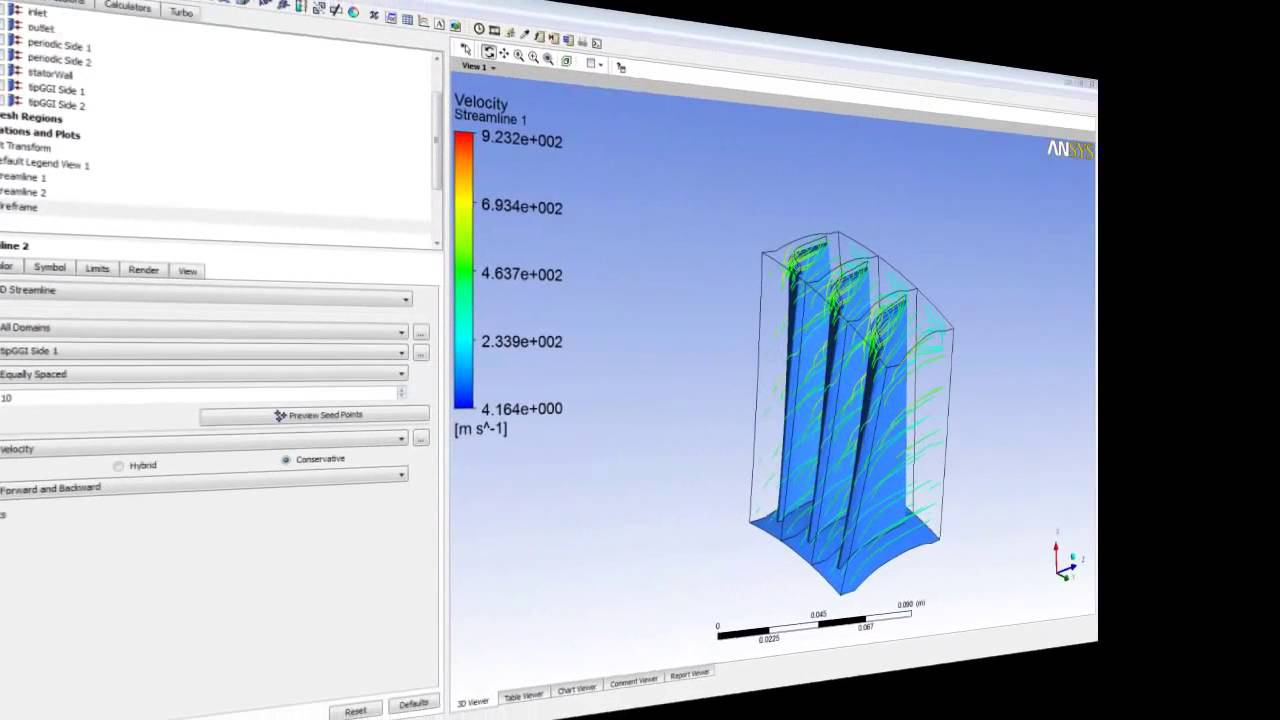This screenshot has height=720, width=1280.
Task: Click the ellipsis button beside Velocity
Action: pos(421,439)
